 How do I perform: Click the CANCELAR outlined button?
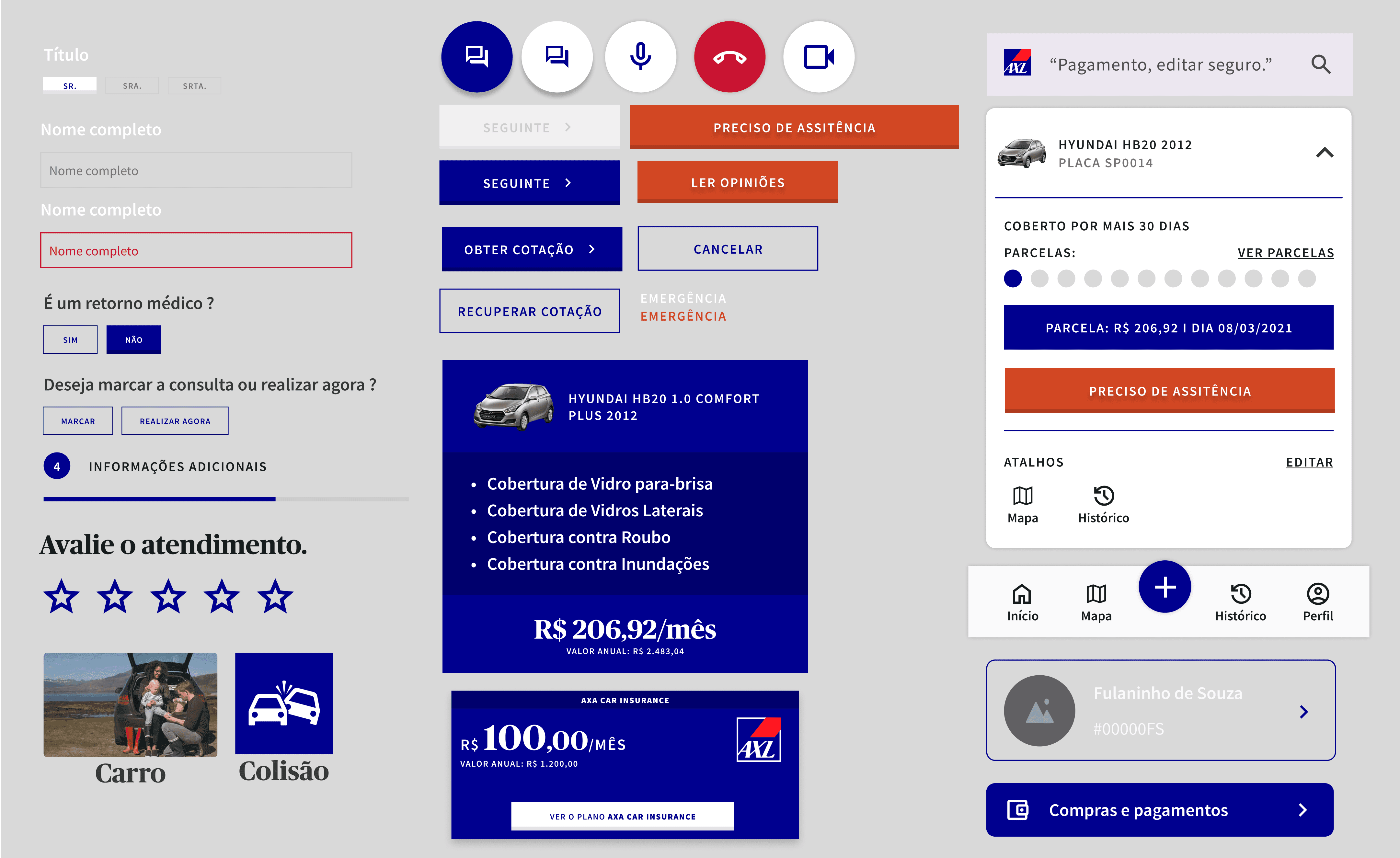coord(727,249)
